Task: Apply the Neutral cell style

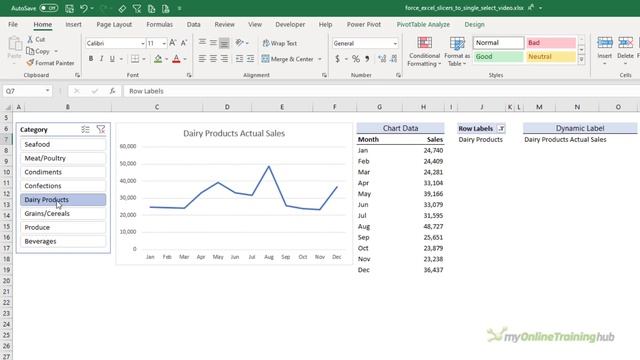Action: pos(551,57)
